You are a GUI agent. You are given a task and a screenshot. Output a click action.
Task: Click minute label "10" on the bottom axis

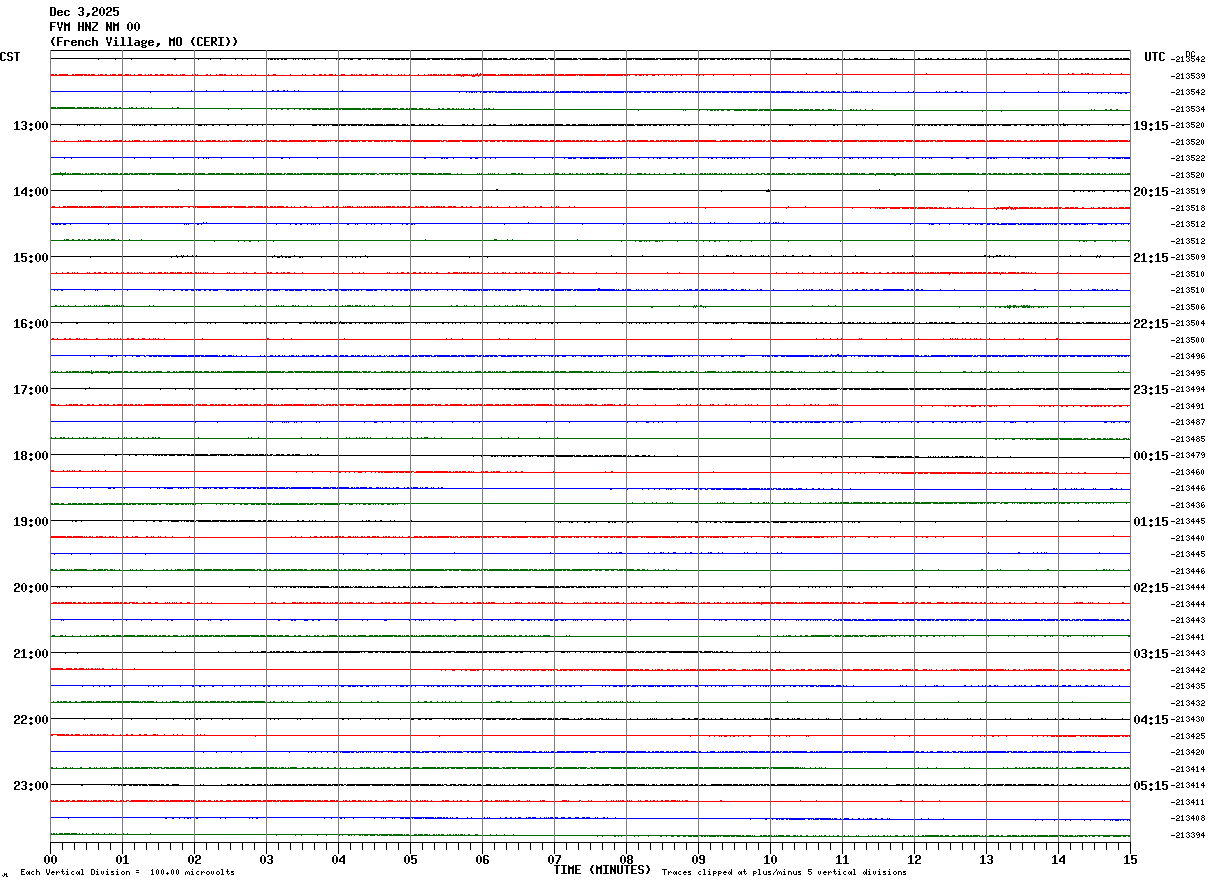(x=770, y=859)
